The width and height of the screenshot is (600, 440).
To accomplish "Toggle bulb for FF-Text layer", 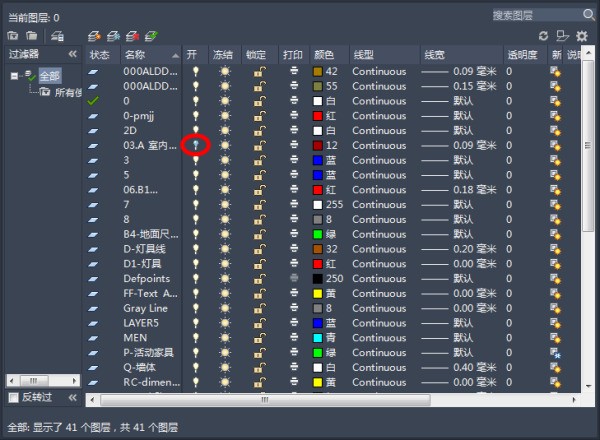I will click(x=196, y=293).
